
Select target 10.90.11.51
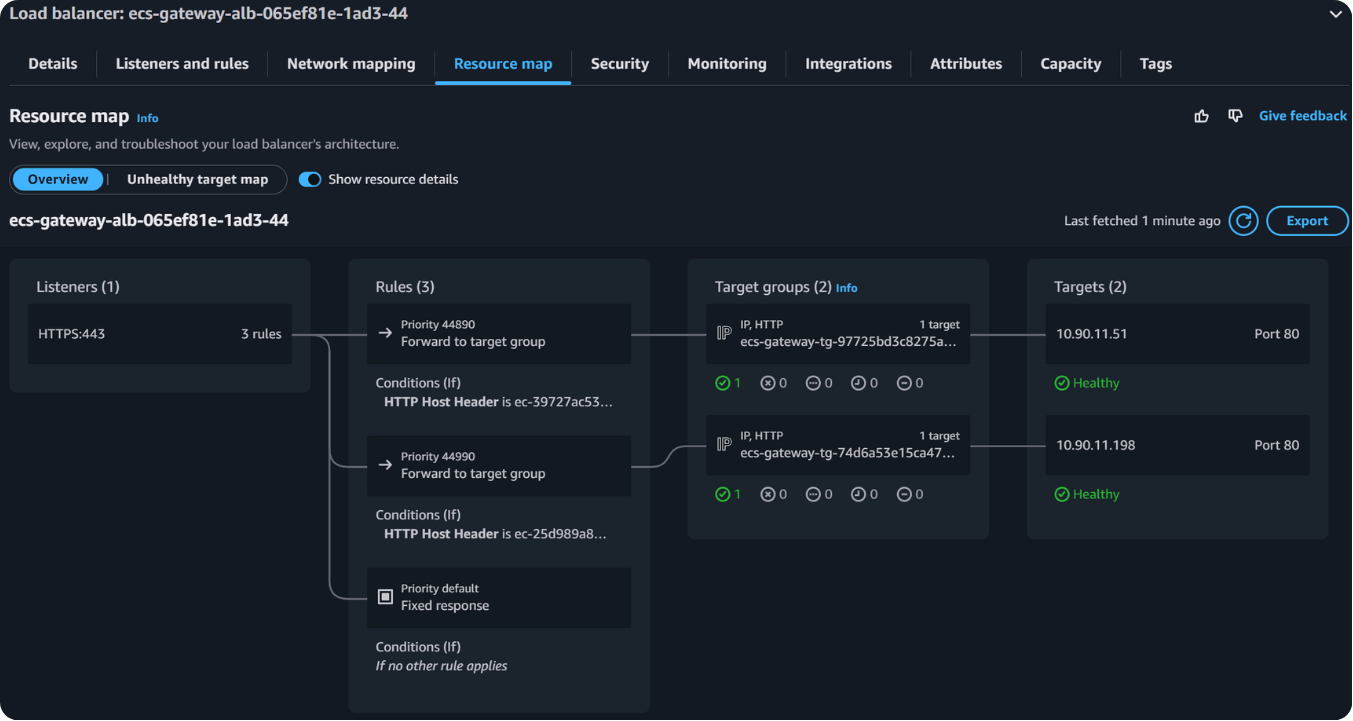coord(1178,334)
